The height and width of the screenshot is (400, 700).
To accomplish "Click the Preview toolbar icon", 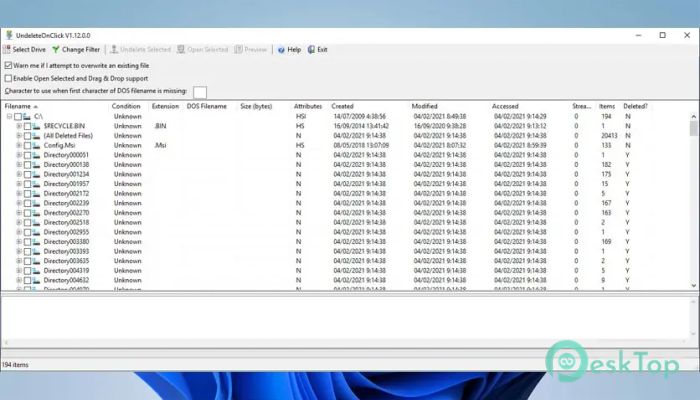I will (238, 50).
